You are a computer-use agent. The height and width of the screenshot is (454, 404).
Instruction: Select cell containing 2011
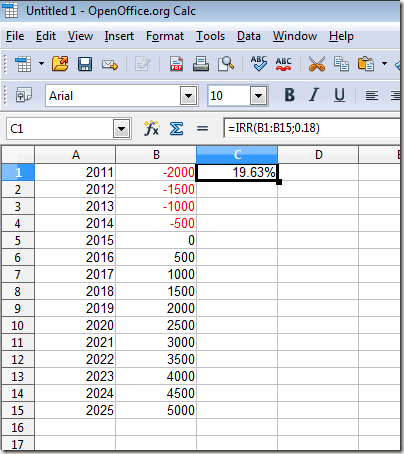[75, 172]
